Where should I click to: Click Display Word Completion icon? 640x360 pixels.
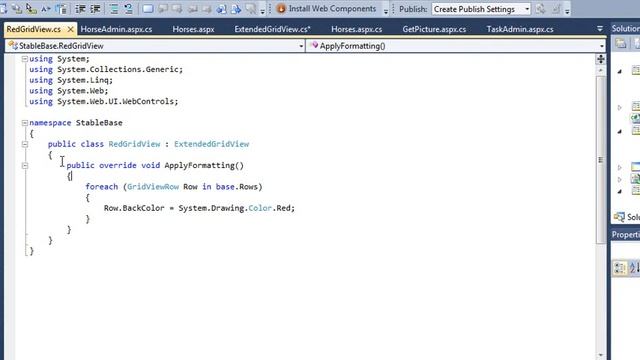tap(46, 9)
